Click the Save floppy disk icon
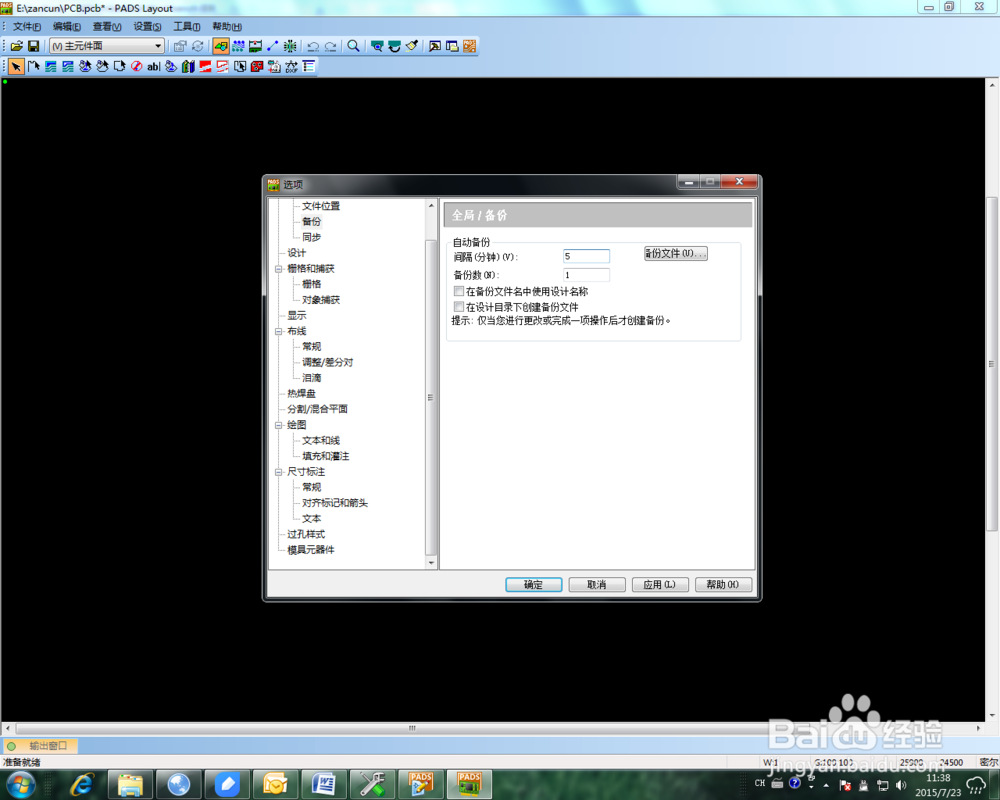1000x800 pixels. pyautogui.click(x=33, y=46)
